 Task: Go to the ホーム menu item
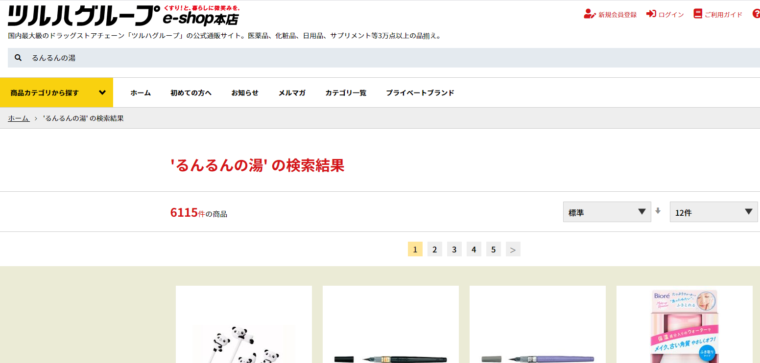pos(141,93)
